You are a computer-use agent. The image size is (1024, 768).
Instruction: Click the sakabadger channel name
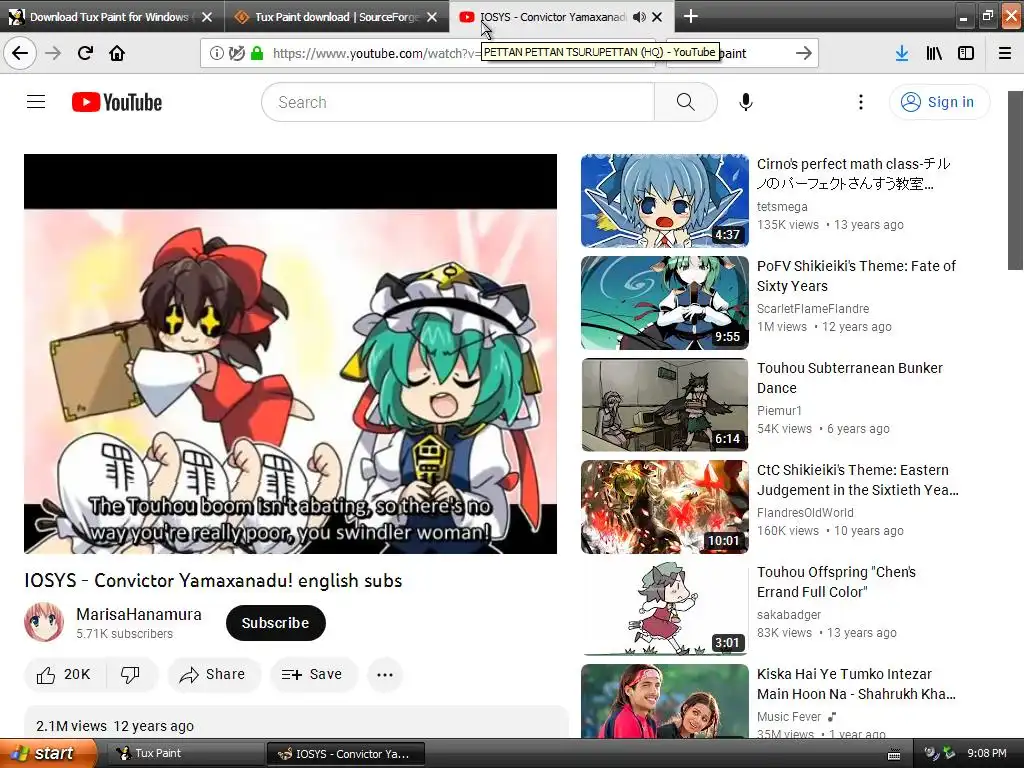(x=789, y=615)
